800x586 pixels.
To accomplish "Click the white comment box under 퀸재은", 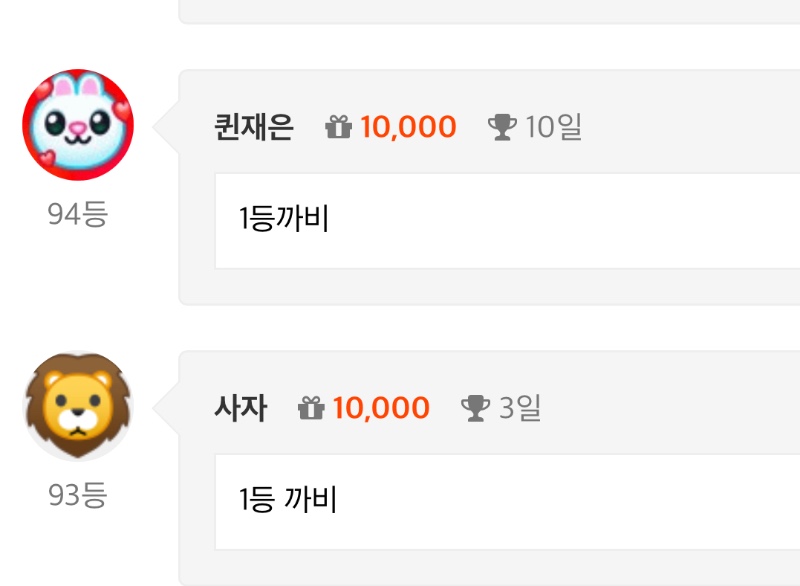I will pos(507,220).
